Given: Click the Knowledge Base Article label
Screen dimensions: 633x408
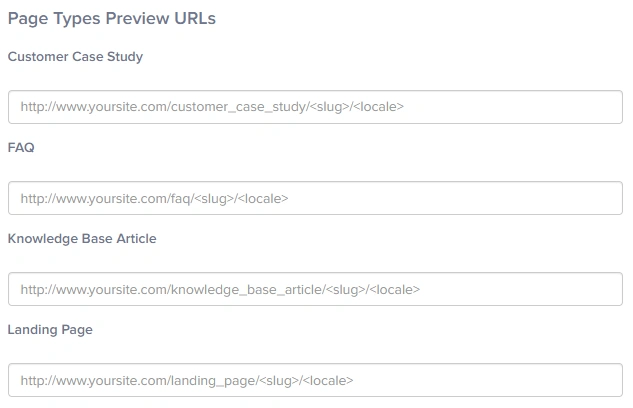Looking at the screenshot, I should click(x=82, y=238).
